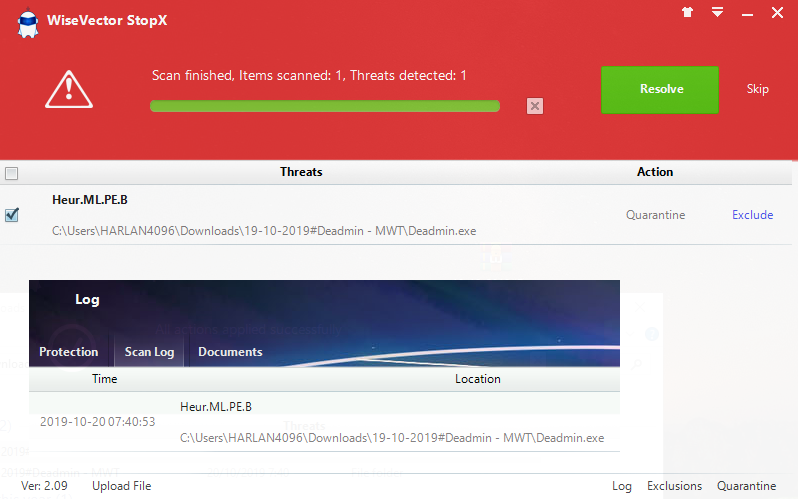This screenshot has width=798, height=499.
Task: Select the Deadmin.exe path in threat list
Action: pyautogui.click(x=264, y=231)
